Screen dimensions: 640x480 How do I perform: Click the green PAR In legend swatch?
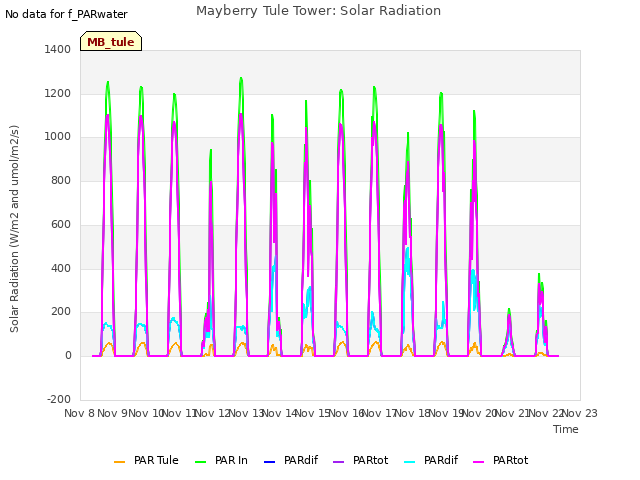[200, 462]
